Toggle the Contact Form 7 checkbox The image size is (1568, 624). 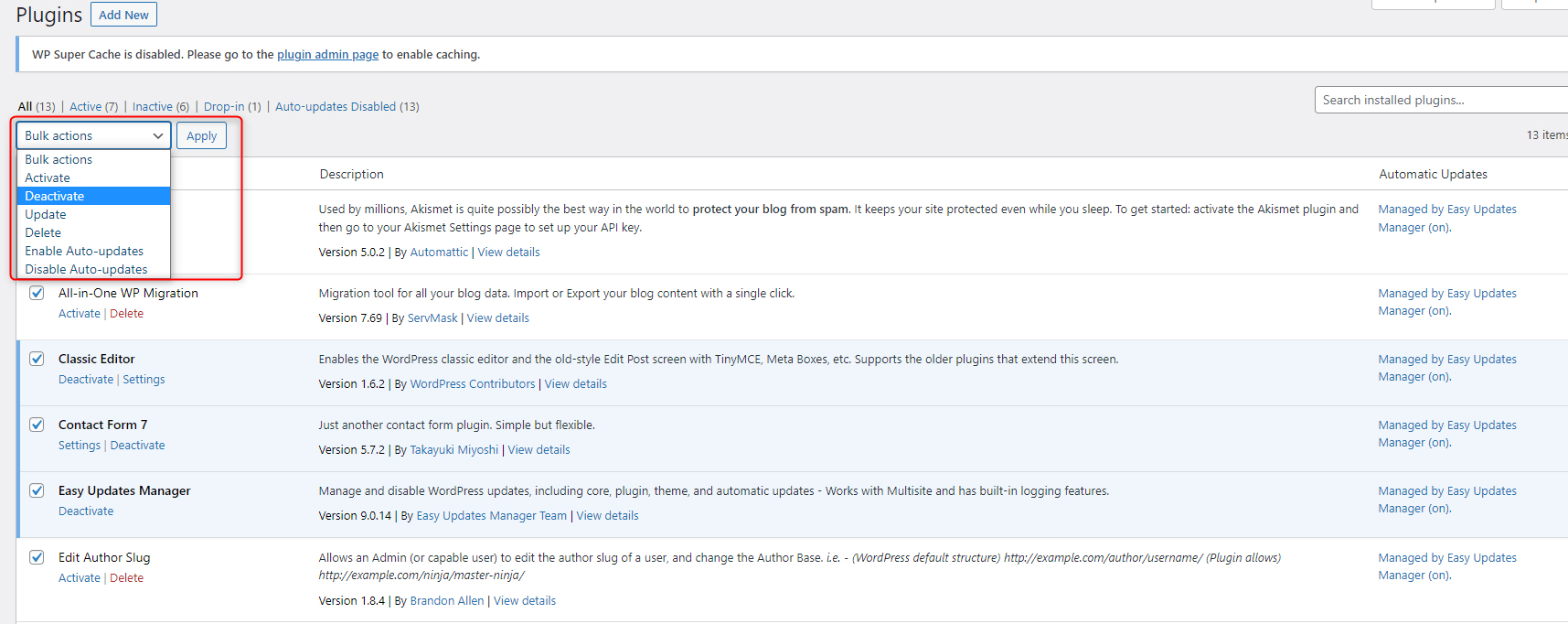(37, 425)
